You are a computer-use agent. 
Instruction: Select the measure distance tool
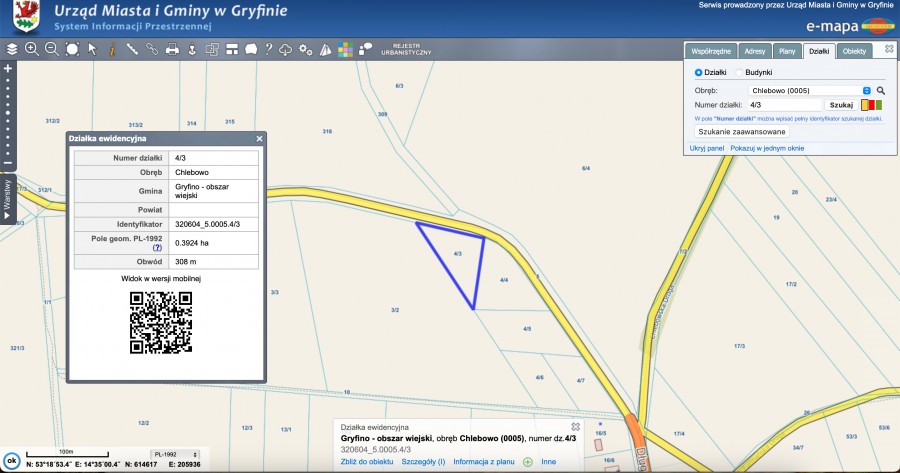pos(132,48)
